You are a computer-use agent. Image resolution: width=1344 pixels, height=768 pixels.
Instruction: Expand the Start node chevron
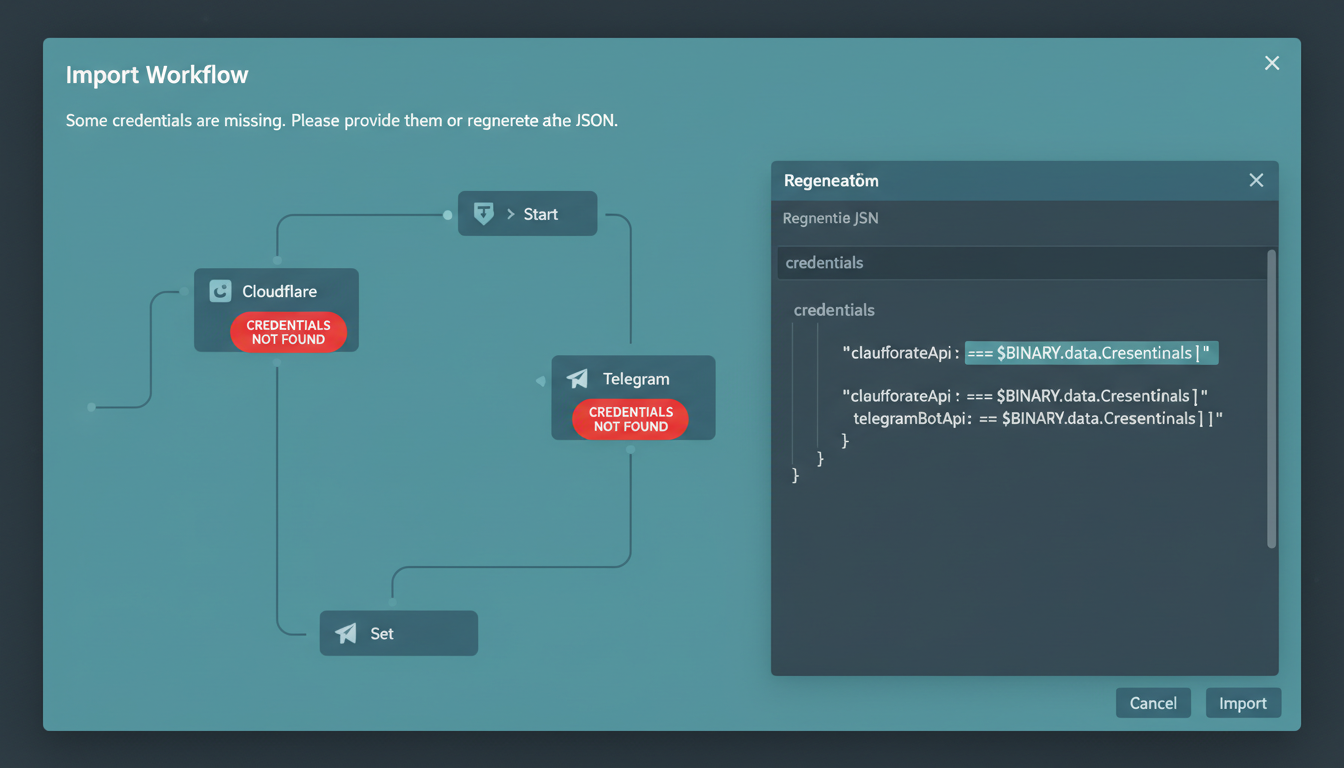coord(511,214)
